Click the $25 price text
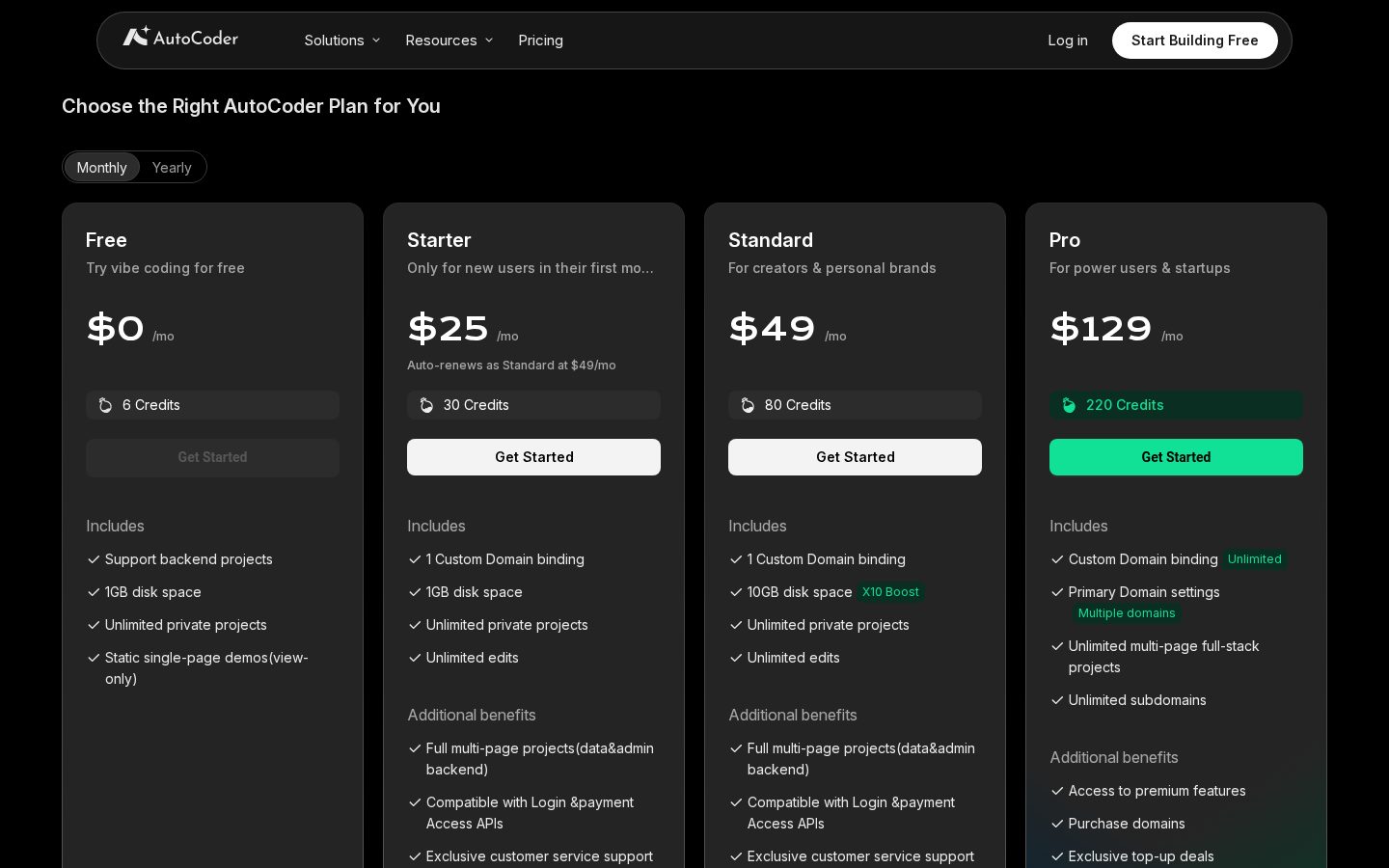This screenshot has height=868, width=1389. (x=448, y=328)
